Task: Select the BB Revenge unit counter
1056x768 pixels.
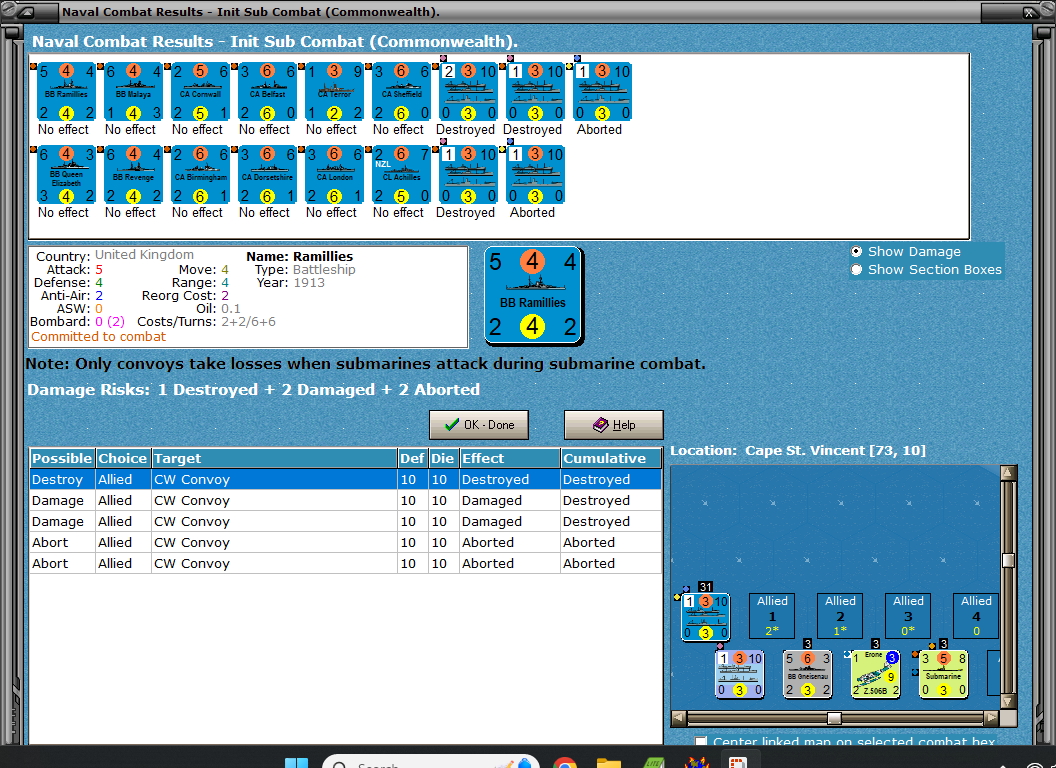Action: (133, 174)
